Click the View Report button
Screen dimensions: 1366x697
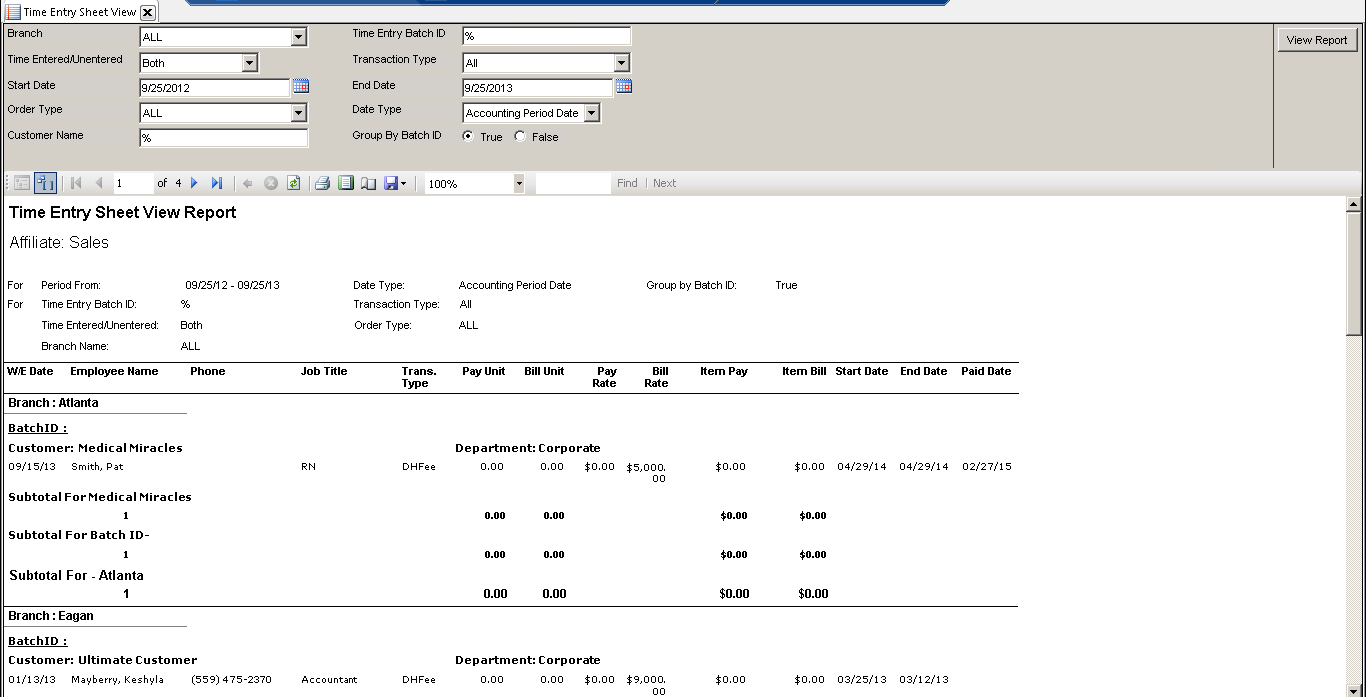point(1316,40)
